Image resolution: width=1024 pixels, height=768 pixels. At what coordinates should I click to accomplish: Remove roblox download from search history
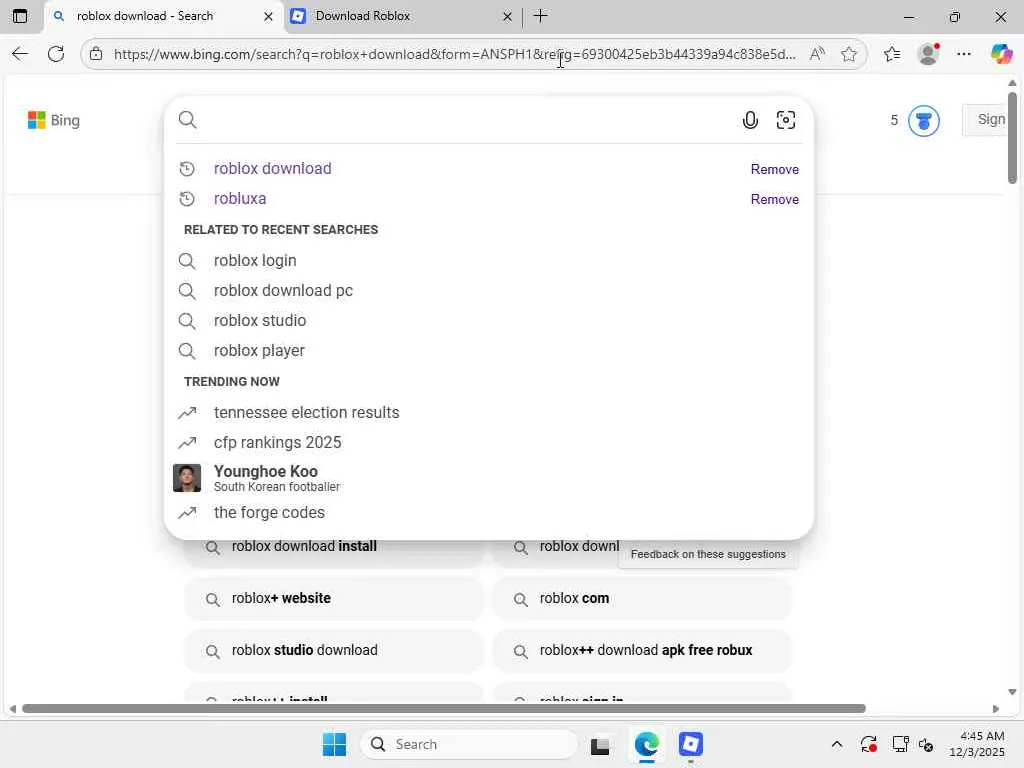774,169
